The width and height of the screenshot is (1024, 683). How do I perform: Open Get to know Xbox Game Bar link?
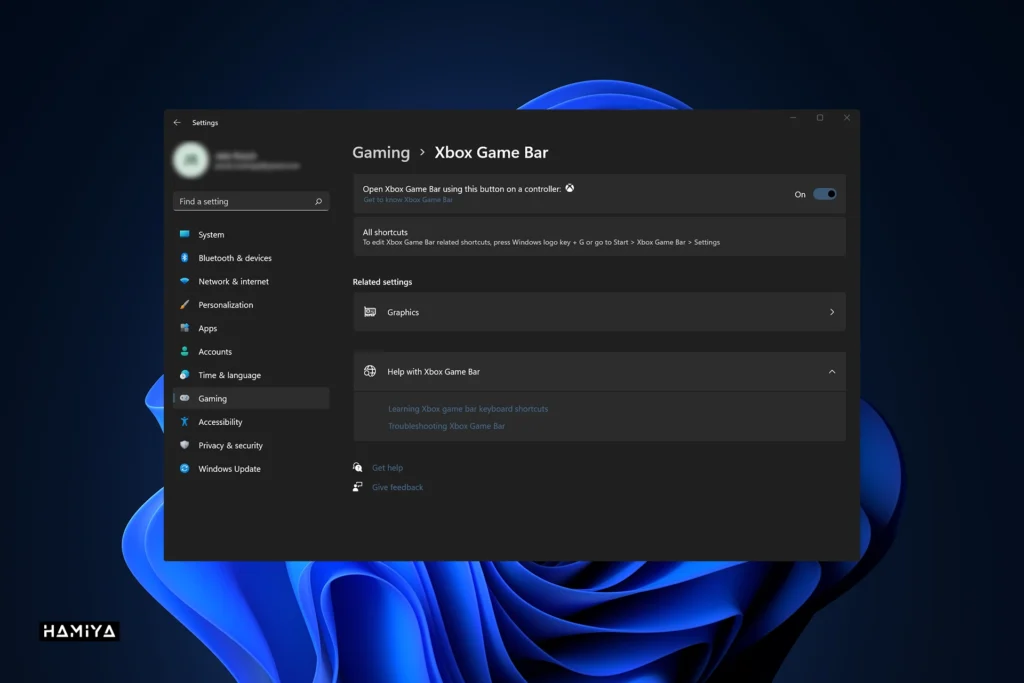[x=408, y=200]
